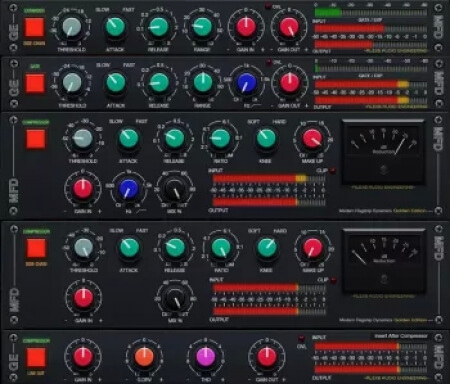The image size is (450, 384).
Task: Click the blue Hz filter knob on the Gate unit
Action: pyautogui.click(x=246, y=83)
